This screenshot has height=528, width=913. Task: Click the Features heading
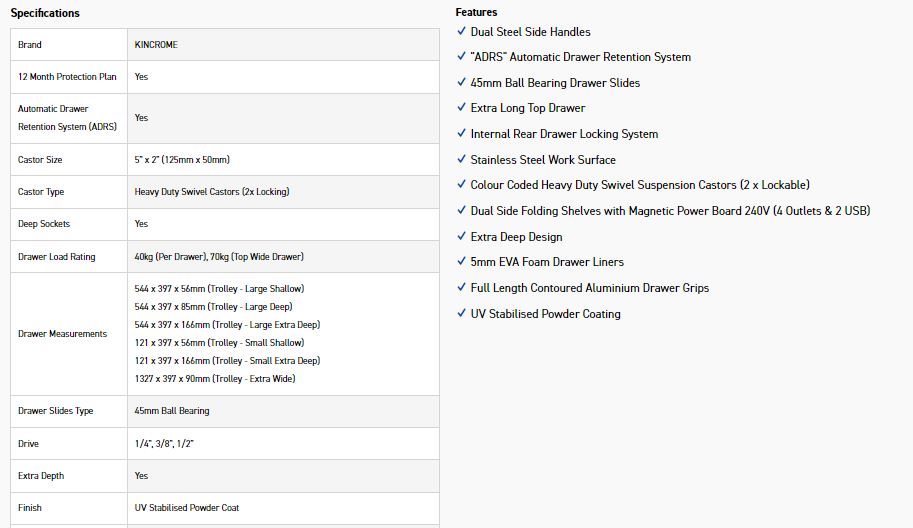476,13
